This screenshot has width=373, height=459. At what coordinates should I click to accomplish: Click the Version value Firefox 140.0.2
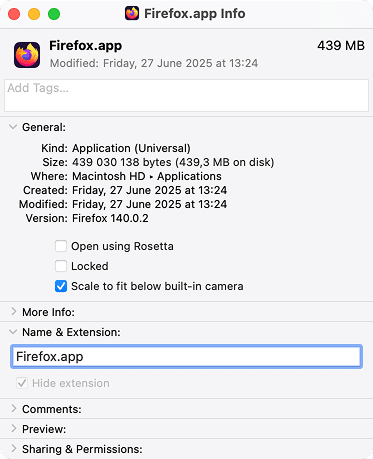(110, 218)
